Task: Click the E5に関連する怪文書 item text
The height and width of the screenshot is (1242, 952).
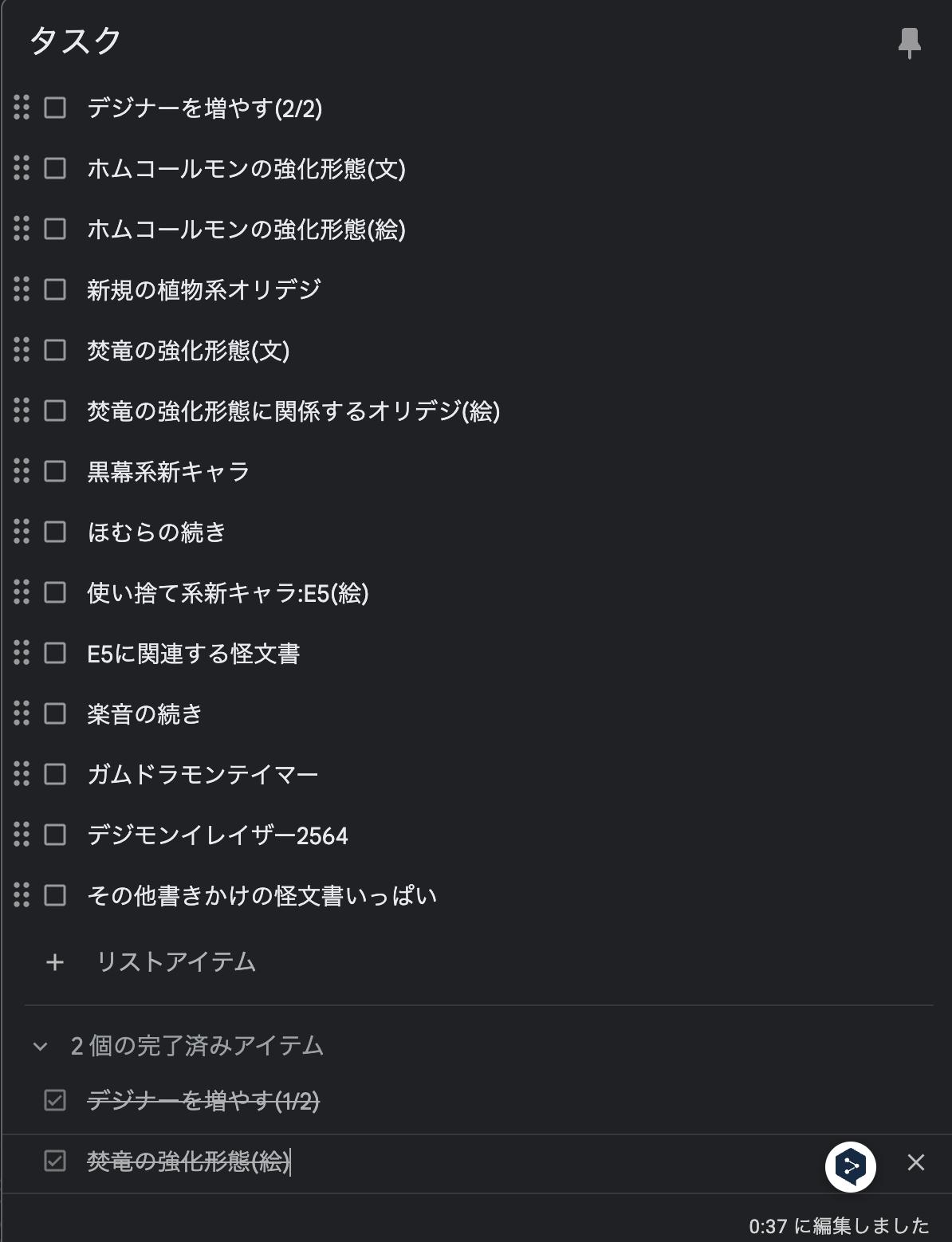Action: tap(194, 654)
